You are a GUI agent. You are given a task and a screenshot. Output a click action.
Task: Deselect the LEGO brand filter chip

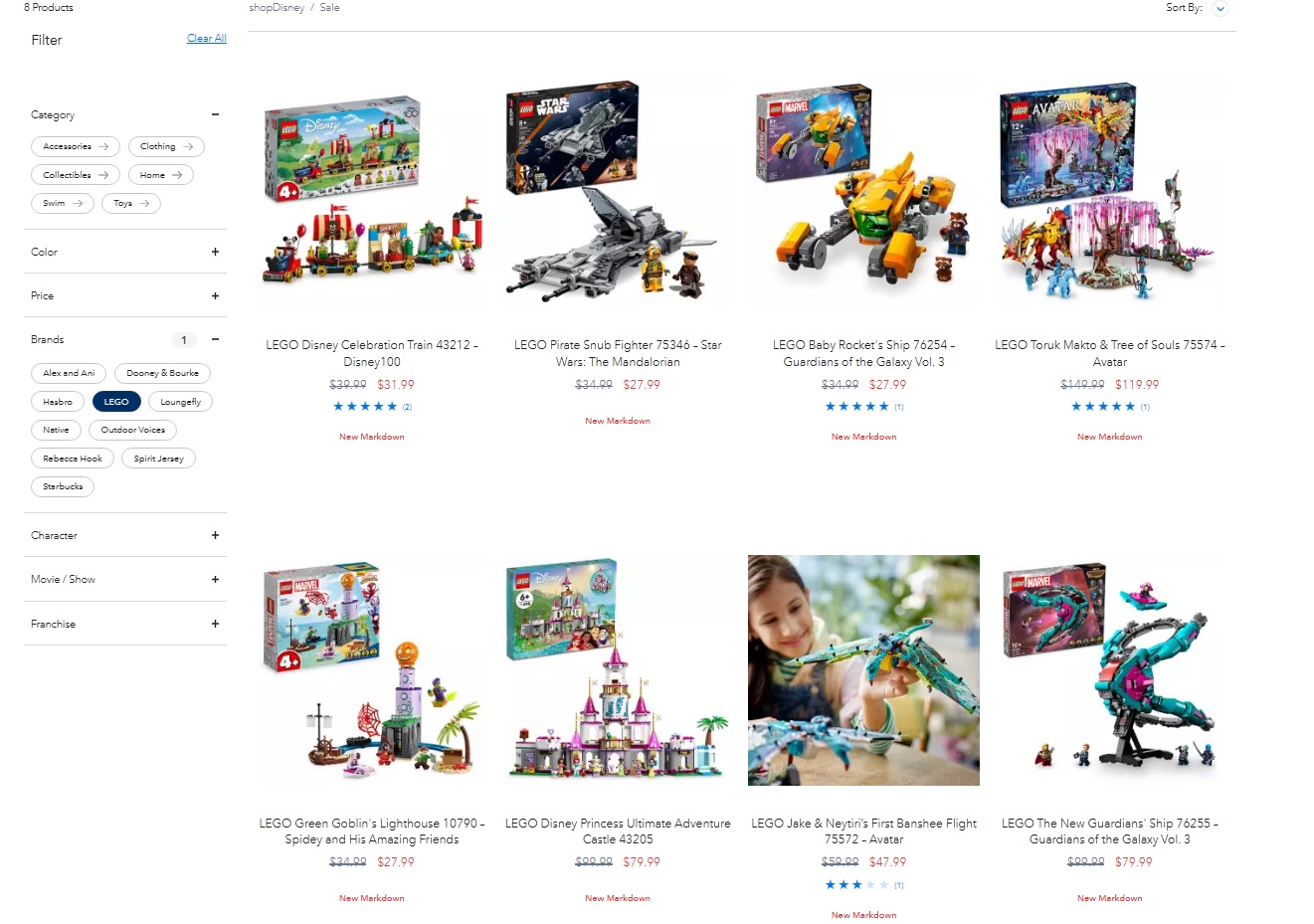click(x=116, y=402)
